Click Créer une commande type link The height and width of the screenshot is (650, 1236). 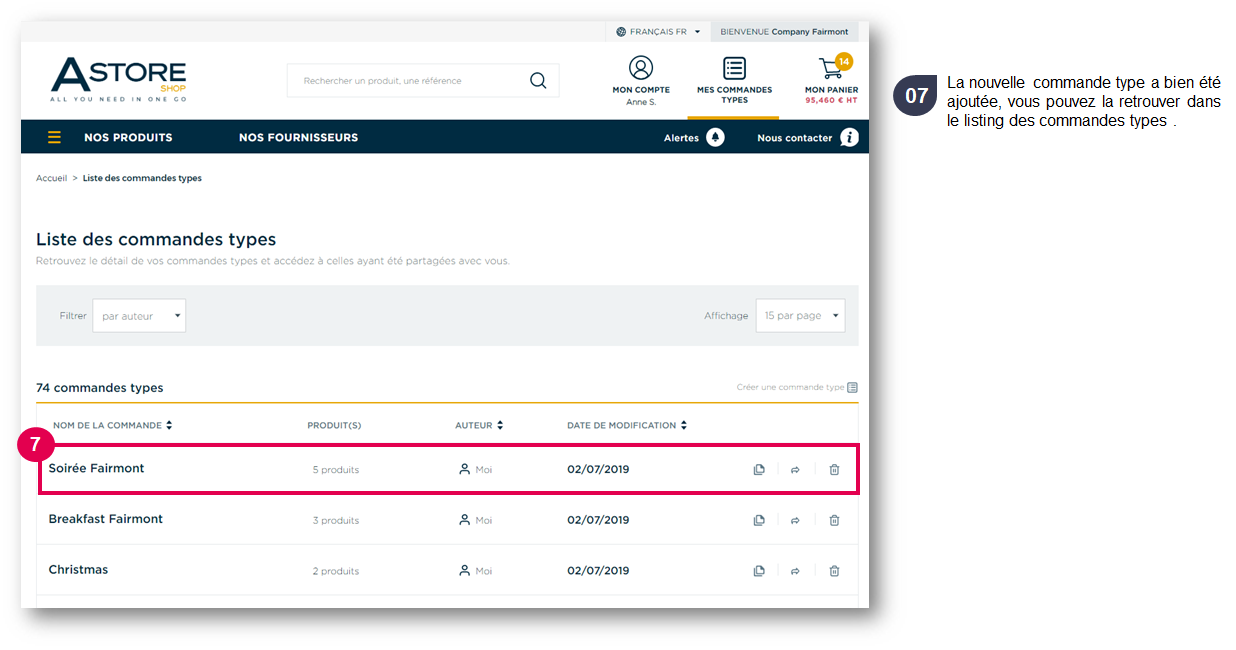click(797, 387)
